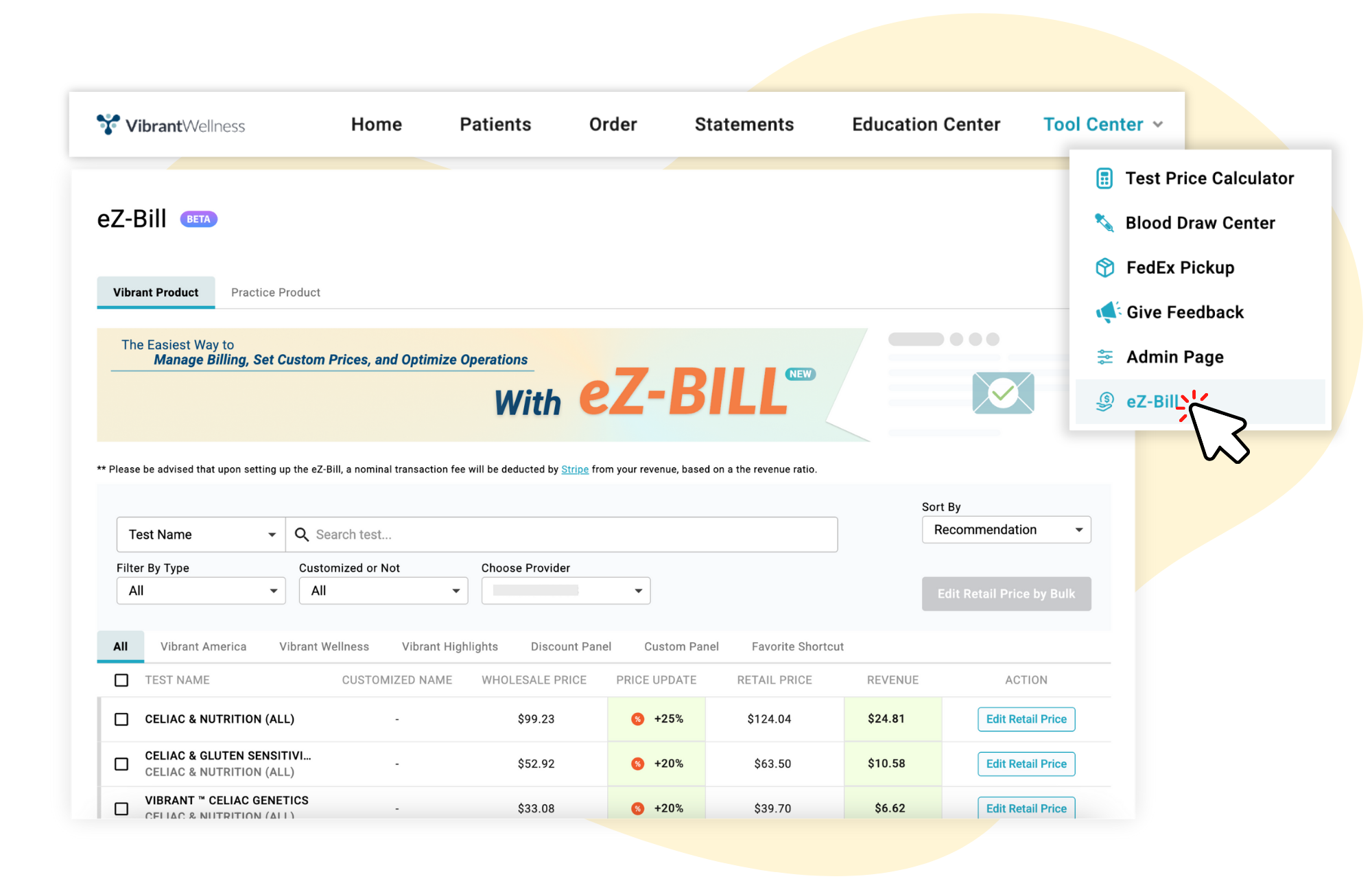Screen dimensions: 1372x892
Task: Select the Vibrant Highlights tab
Action: pos(450,646)
